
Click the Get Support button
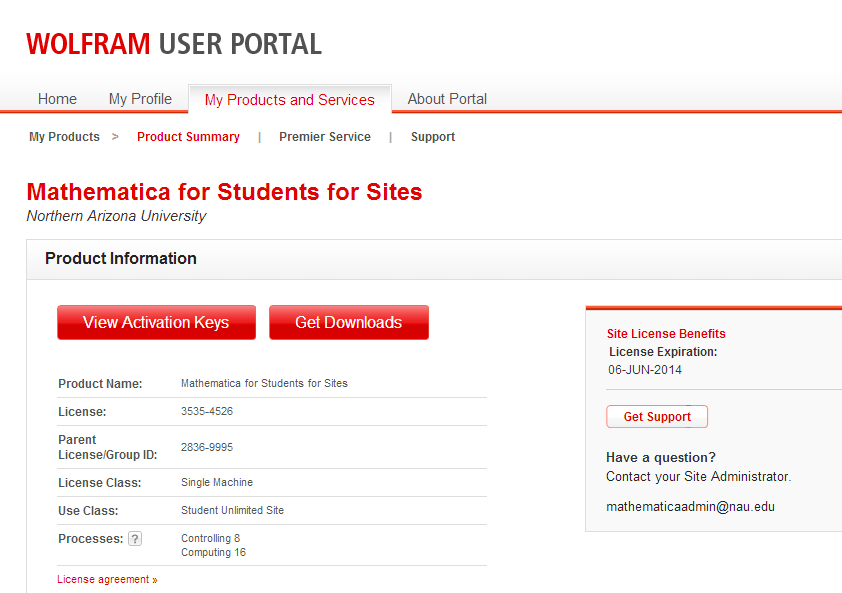point(657,416)
